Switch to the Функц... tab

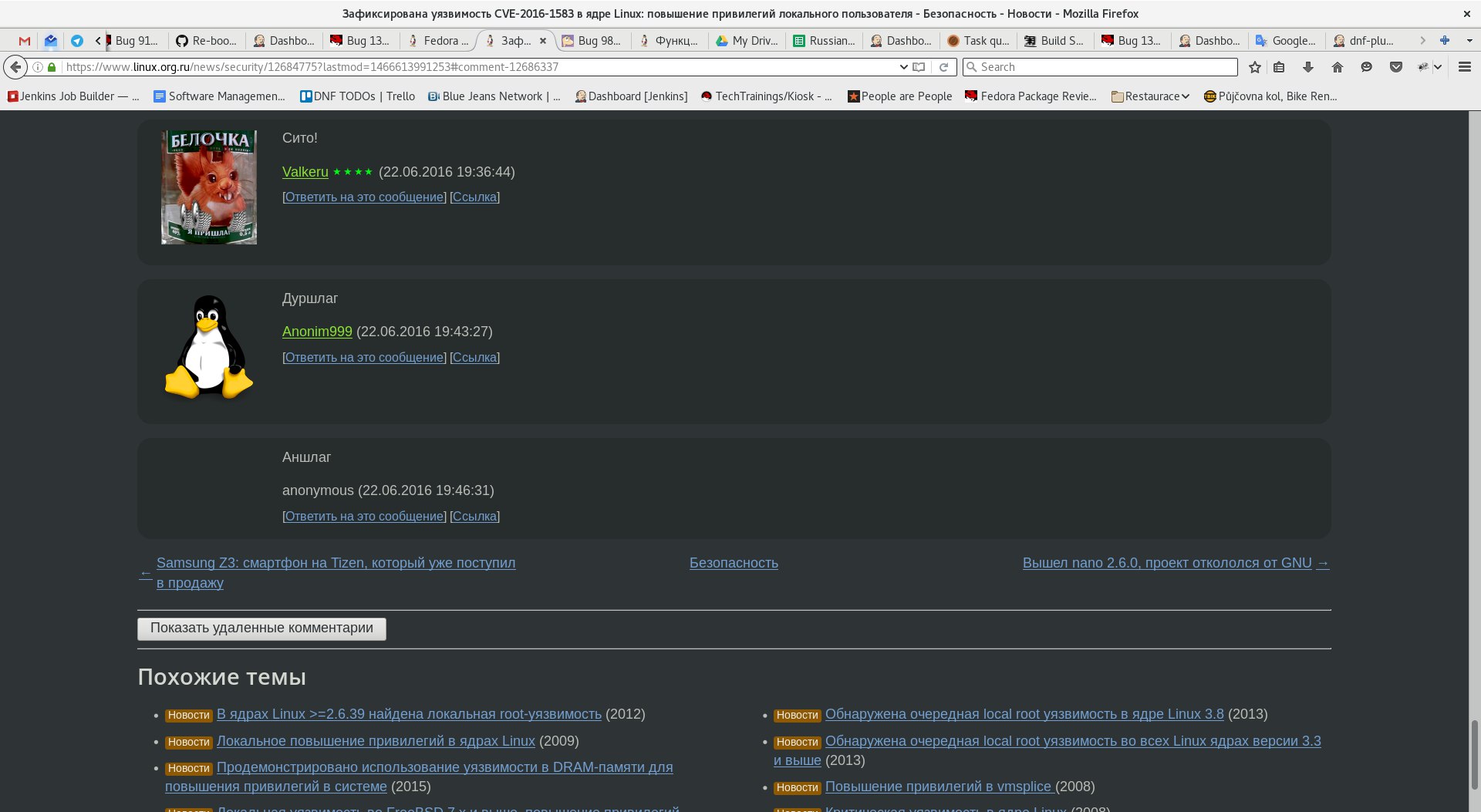tap(669, 41)
